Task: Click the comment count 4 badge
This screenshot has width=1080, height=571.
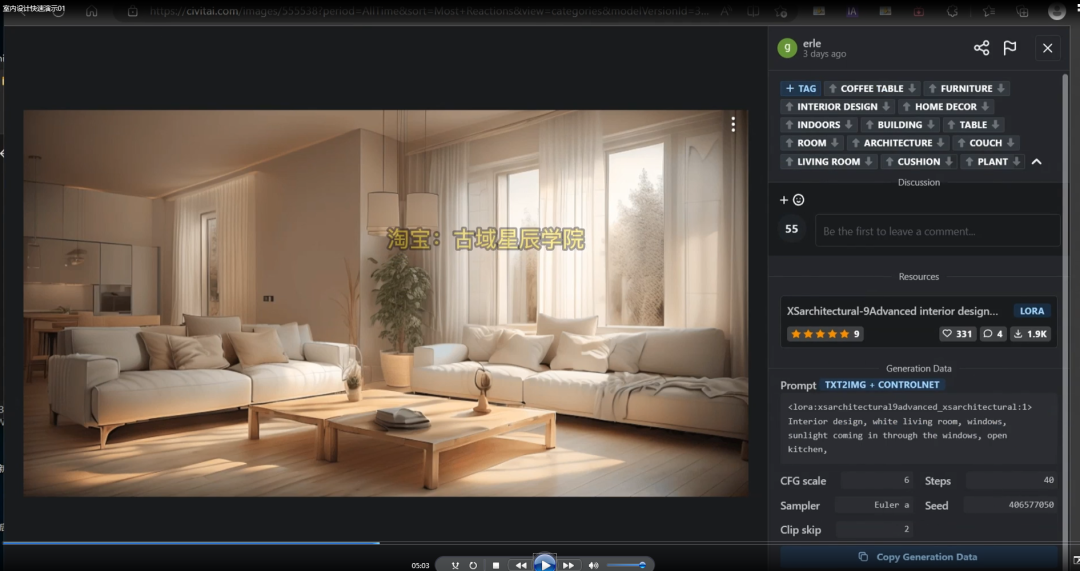Action: (x=993, y=334)
